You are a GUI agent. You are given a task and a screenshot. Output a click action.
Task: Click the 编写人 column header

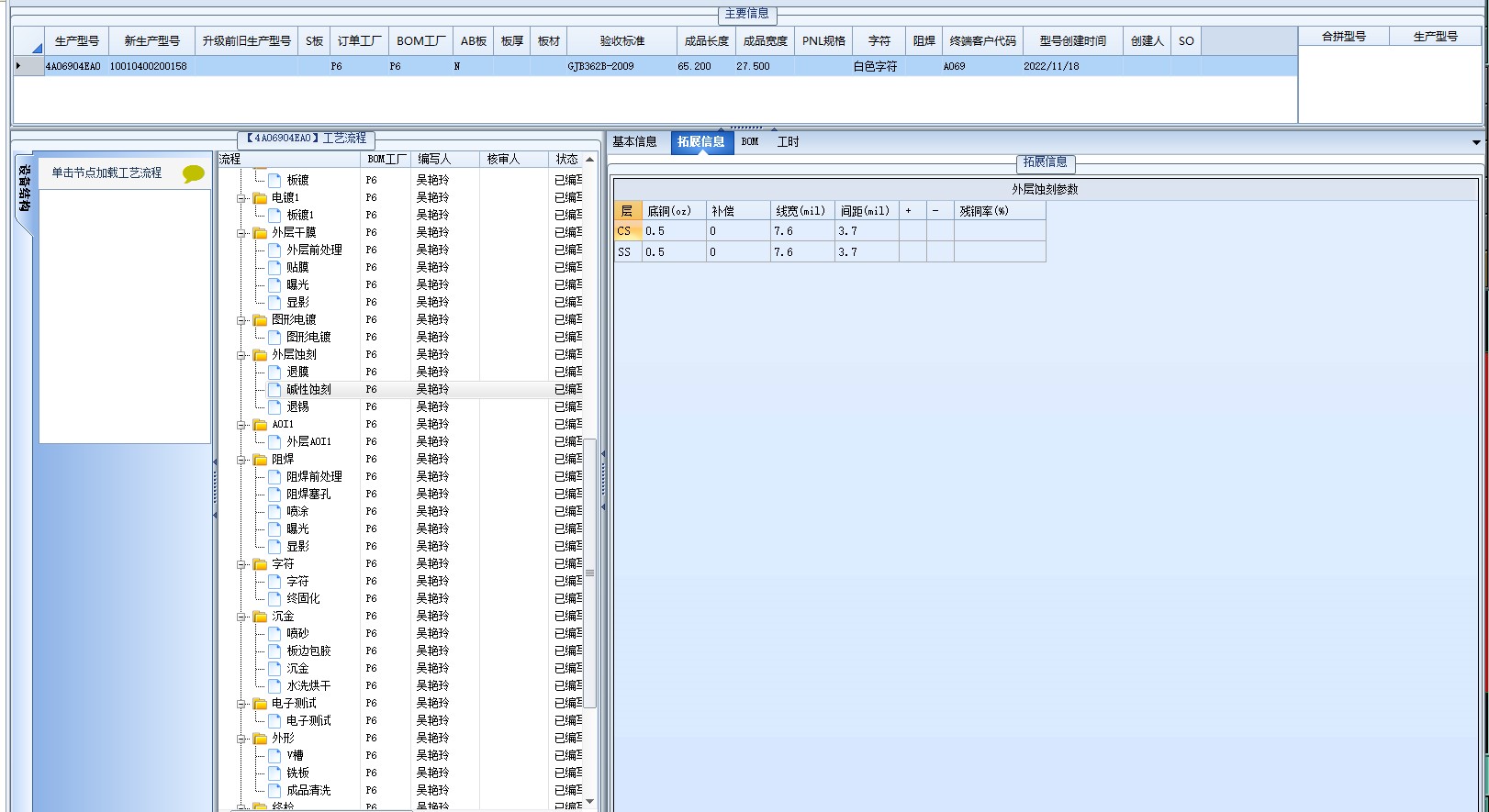pos(445,159)
